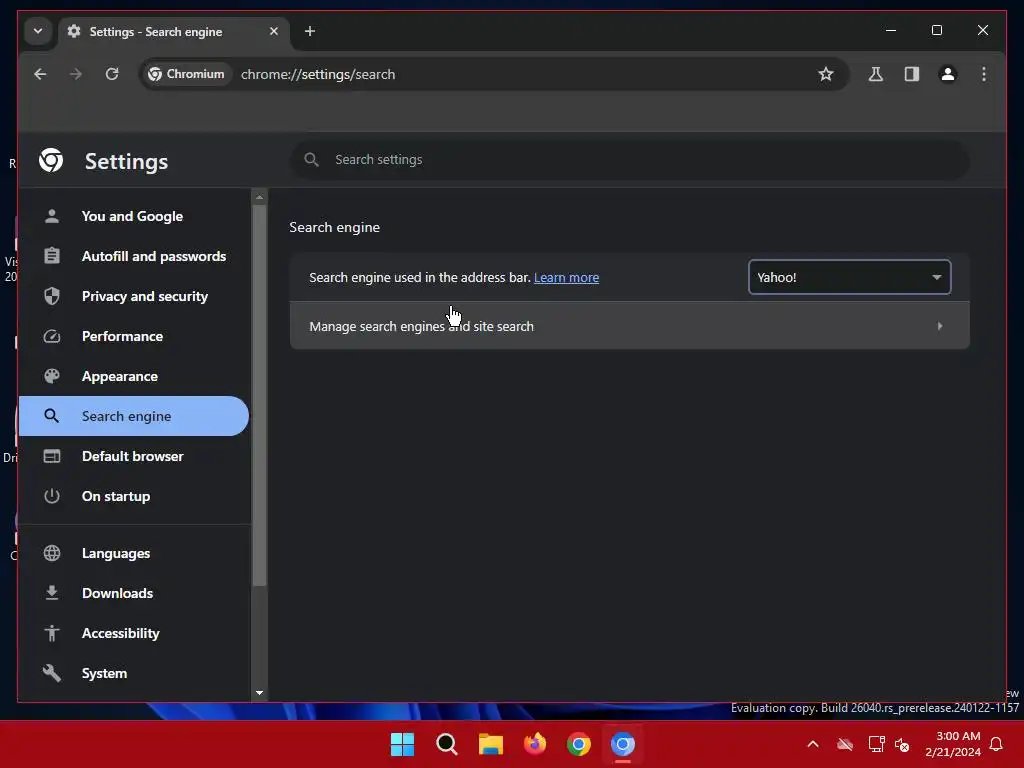Open the Windows Start menu

(402, 744)
